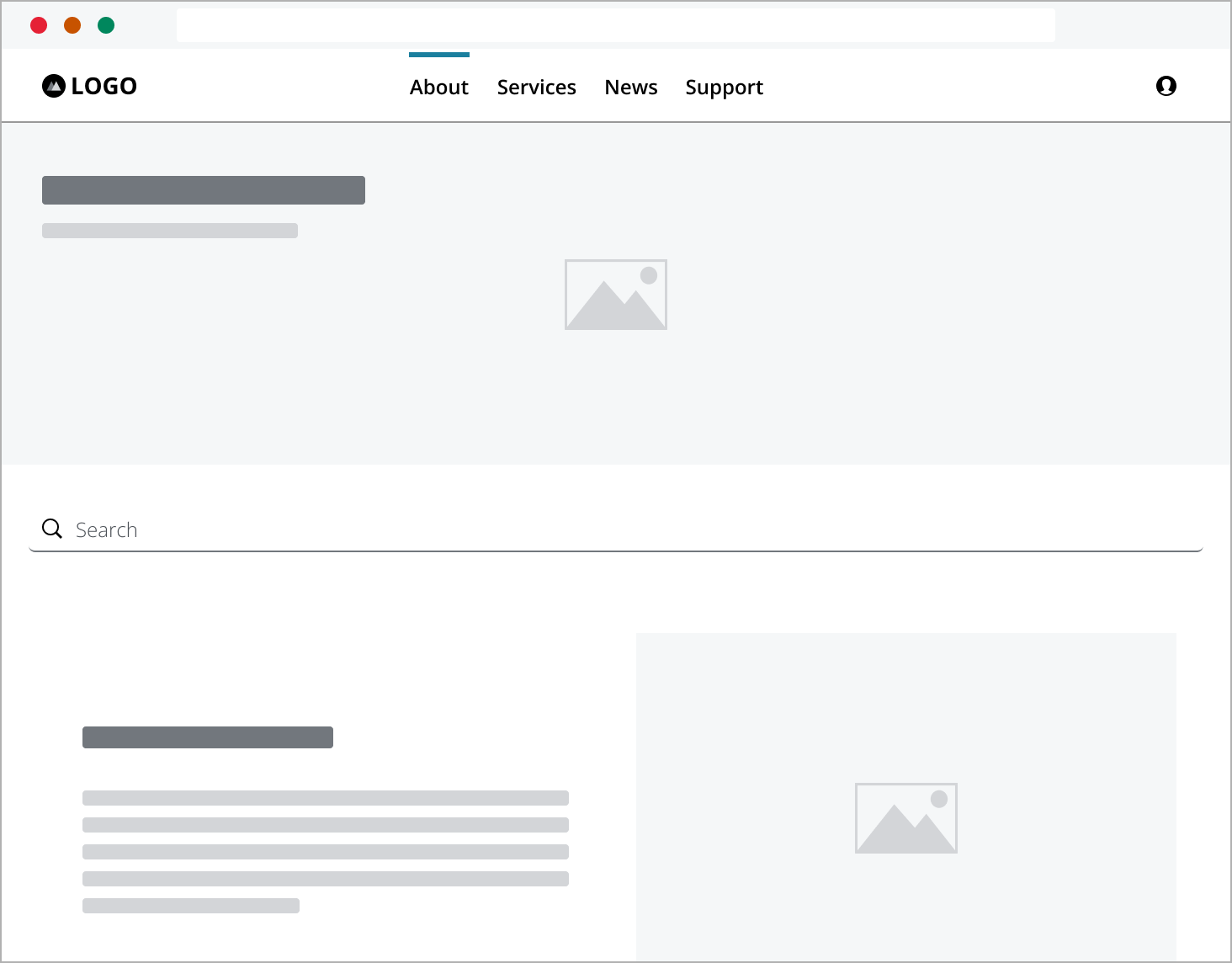
Task: Click the search magnifier icon
Action: pyautogui.click(x=51, y=529)
